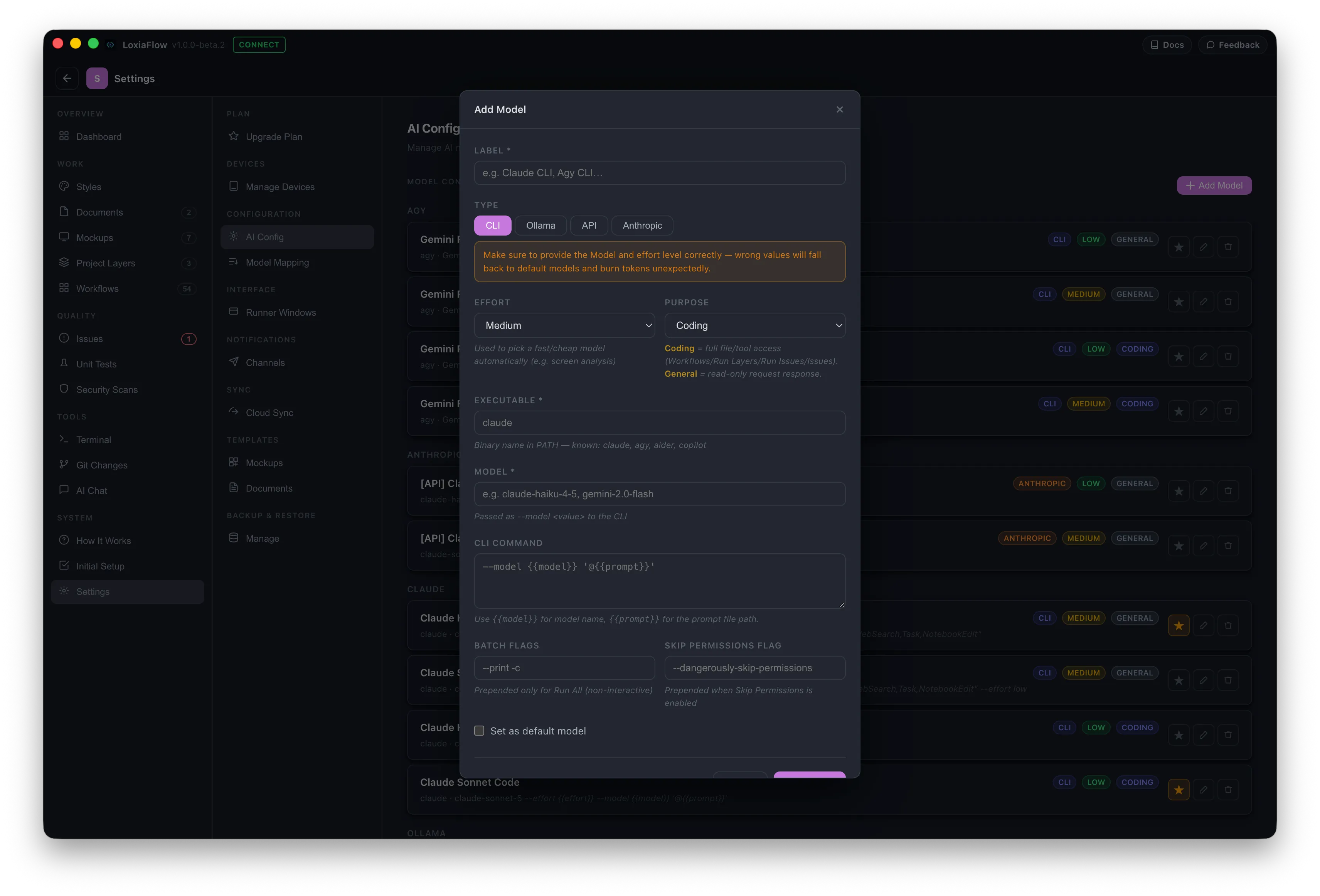Click the trash icon on the Claude LOW CODING row above Claude Sonnet Code
The width and height of the screenshot is (1320, 896).
(x=1228, y=735)
